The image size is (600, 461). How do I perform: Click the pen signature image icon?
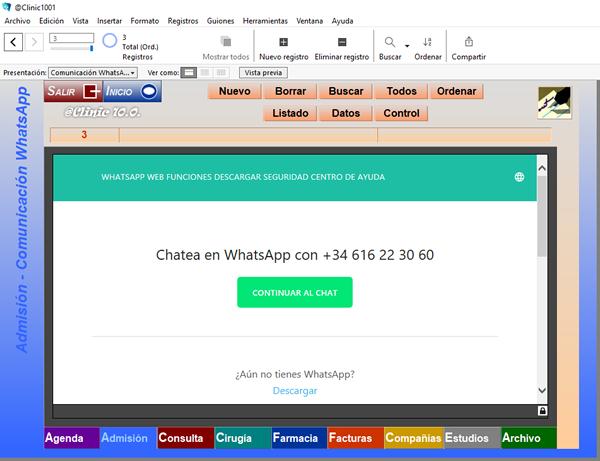pyautogui.click(x=554, y=103)
